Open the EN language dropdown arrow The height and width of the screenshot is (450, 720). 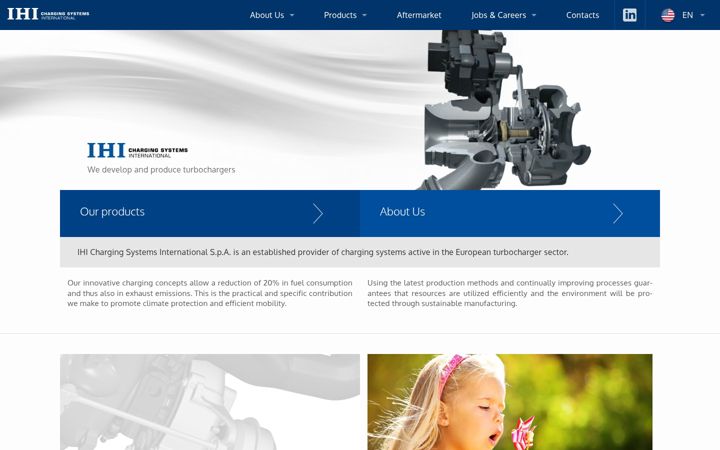click(x=702, y=15)
